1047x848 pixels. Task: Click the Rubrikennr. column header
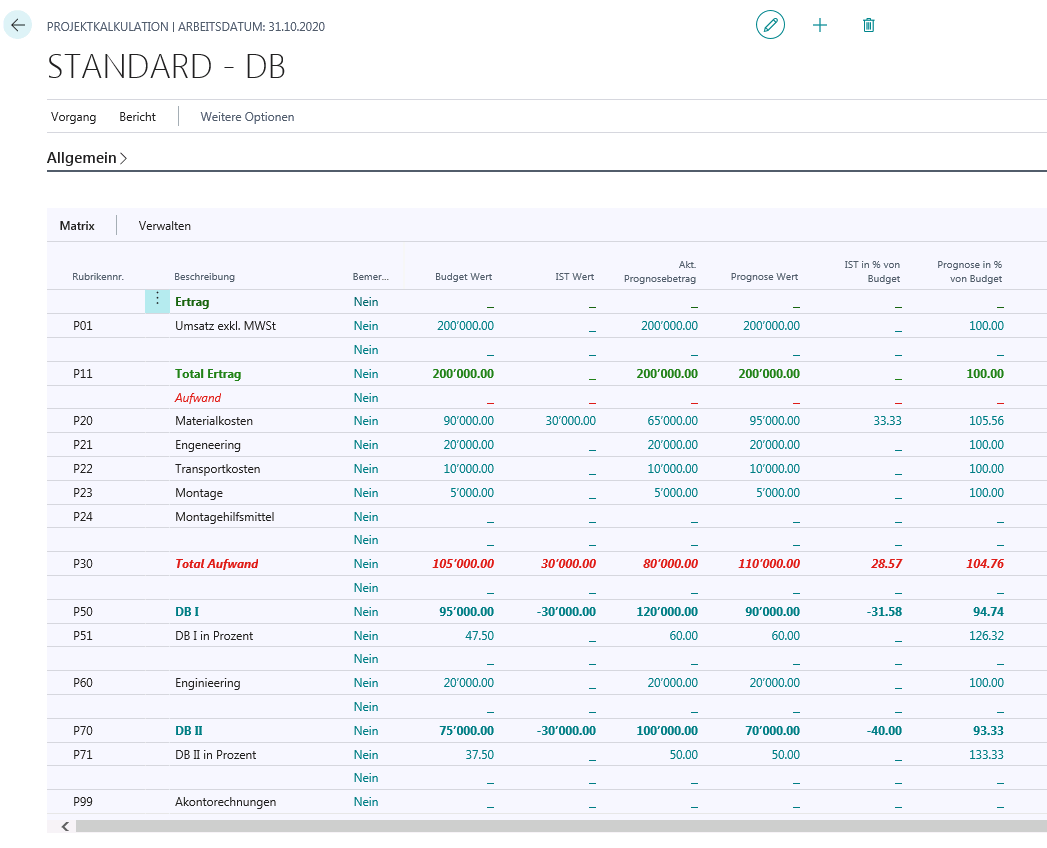pyautogui.click(x=98, y=276)
